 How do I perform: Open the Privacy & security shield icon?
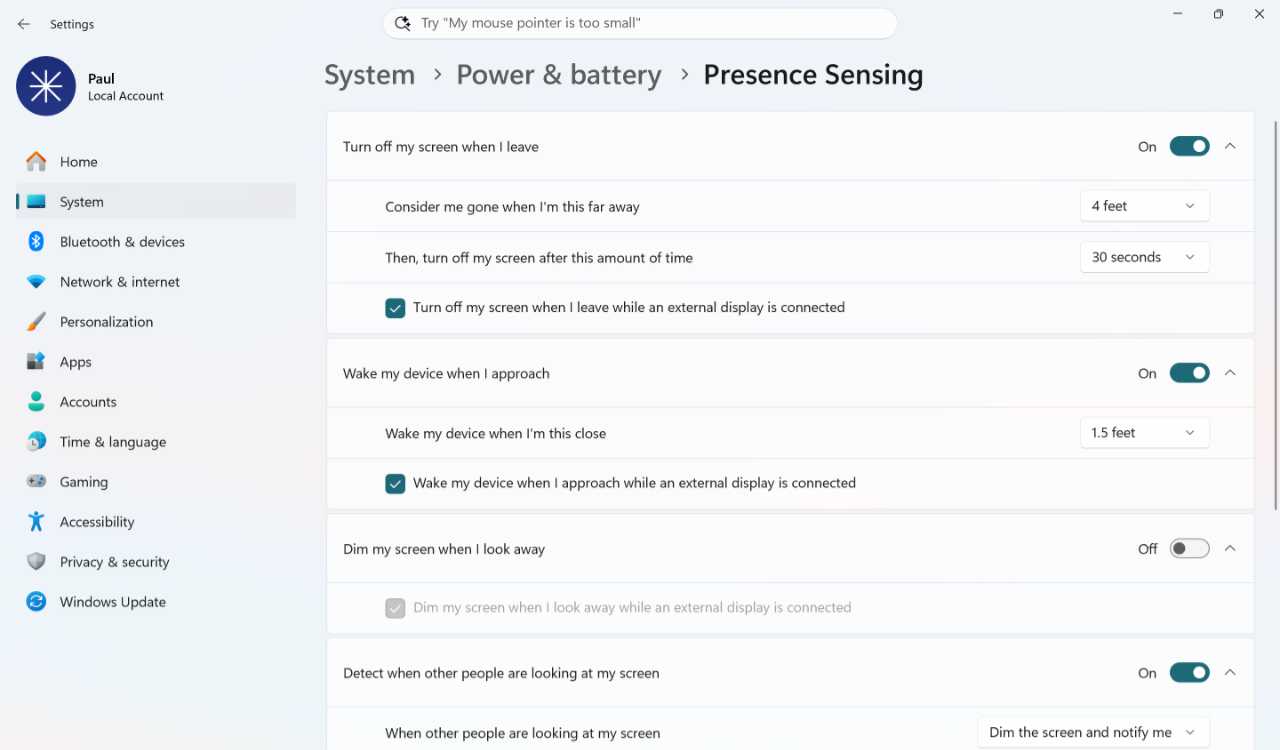(x=36, y=562)
